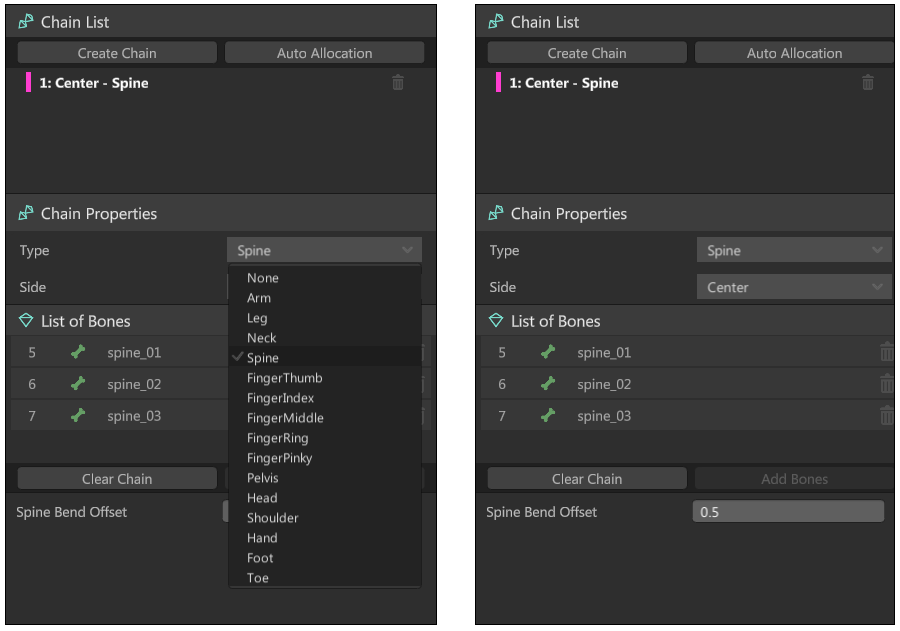The image size is (900, 631).
Task: Pick the Shoulder option from the dropdown list
Action: [273, 518]
